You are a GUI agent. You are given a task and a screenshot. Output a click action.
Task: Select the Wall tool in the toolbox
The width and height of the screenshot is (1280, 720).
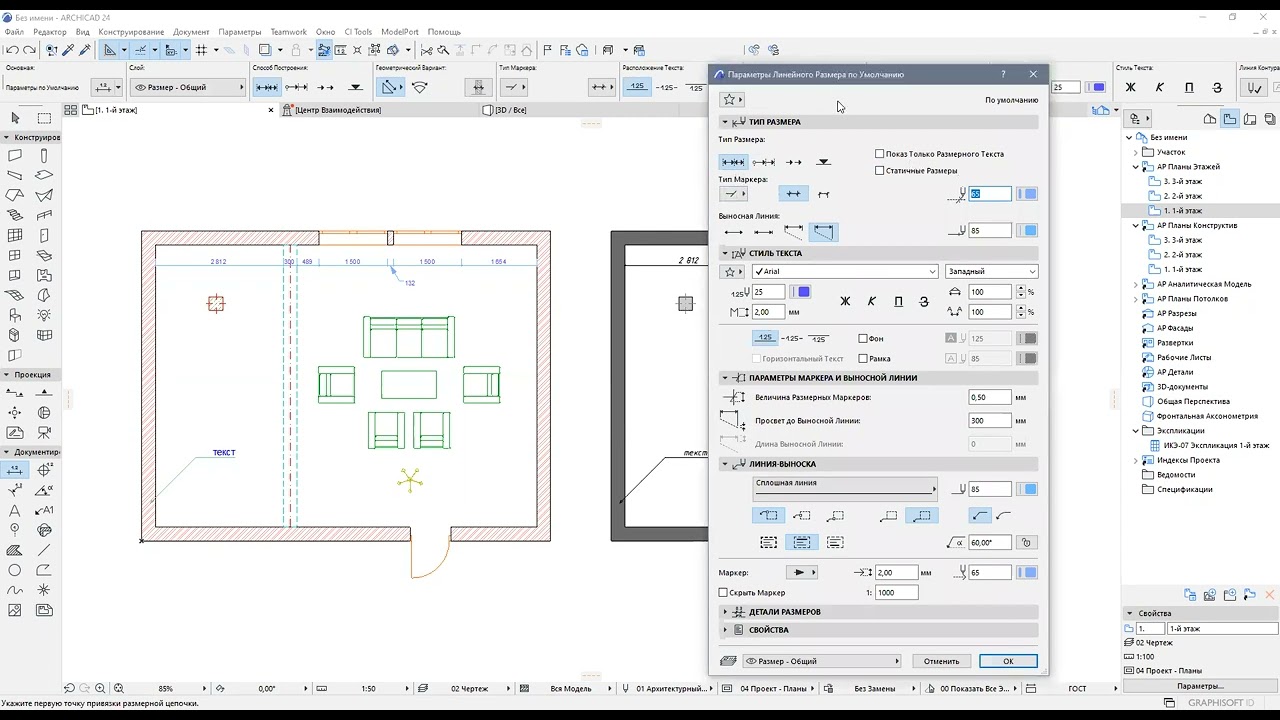(x=15, y=156)
